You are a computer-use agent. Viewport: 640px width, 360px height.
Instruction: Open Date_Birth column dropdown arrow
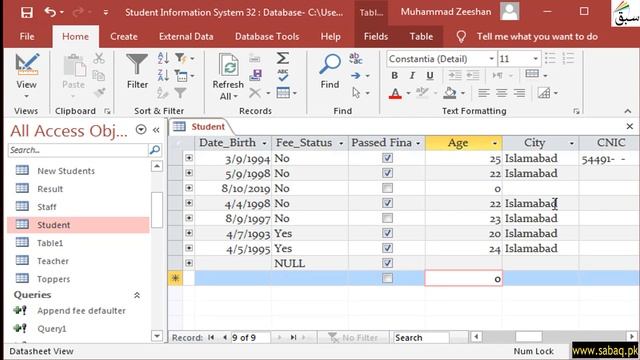264,143
